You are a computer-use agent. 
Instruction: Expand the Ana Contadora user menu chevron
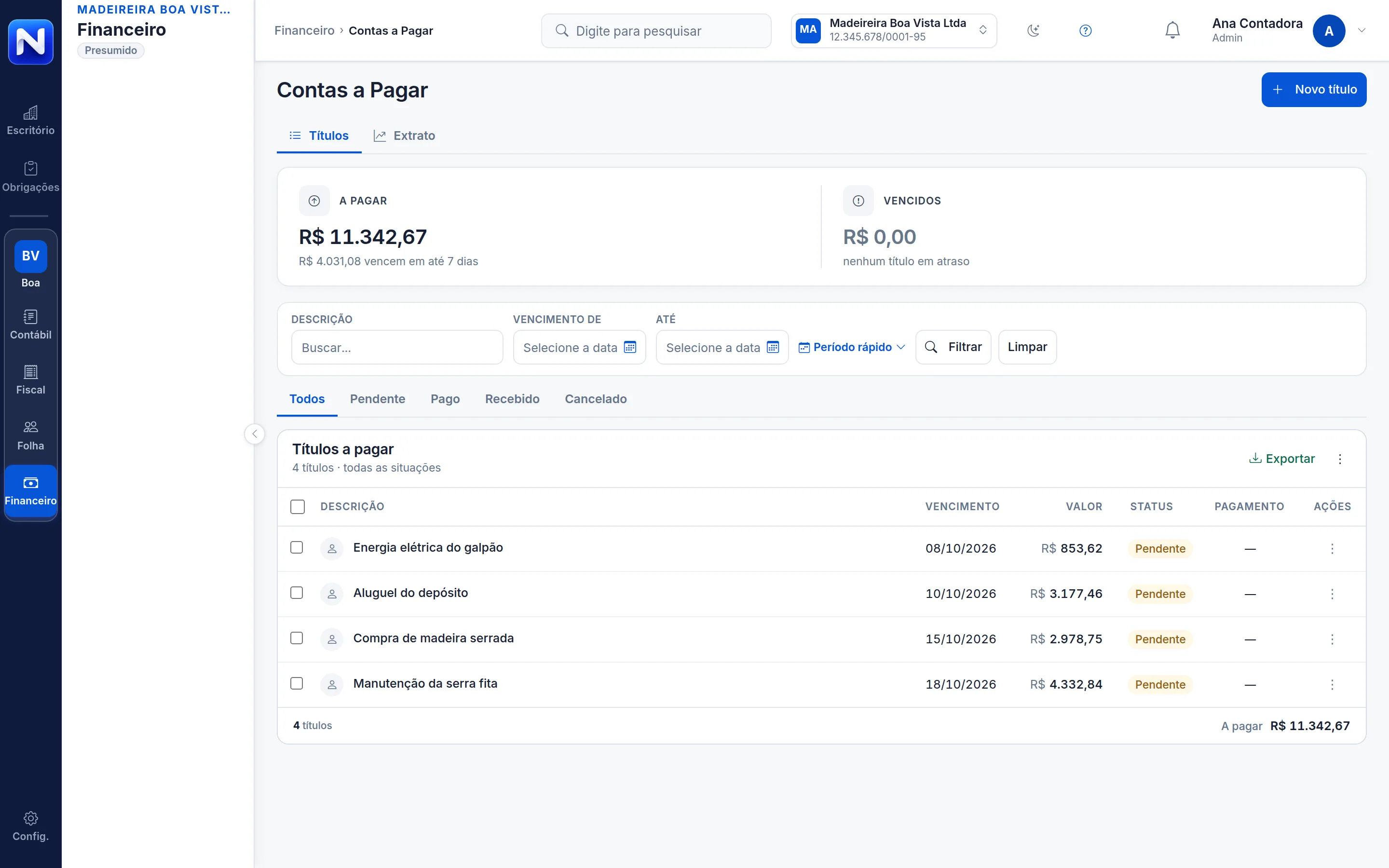[1362, 30]
